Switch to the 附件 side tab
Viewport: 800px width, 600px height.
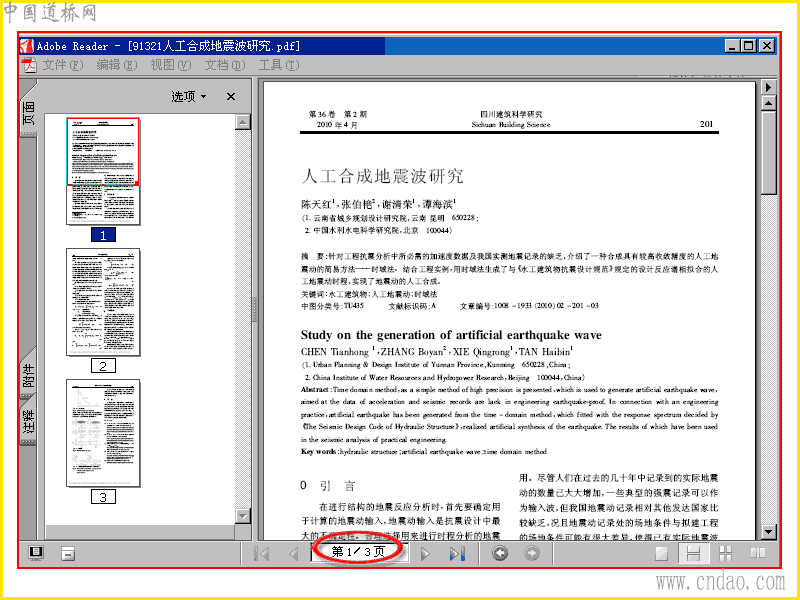(x=29, y=375)
